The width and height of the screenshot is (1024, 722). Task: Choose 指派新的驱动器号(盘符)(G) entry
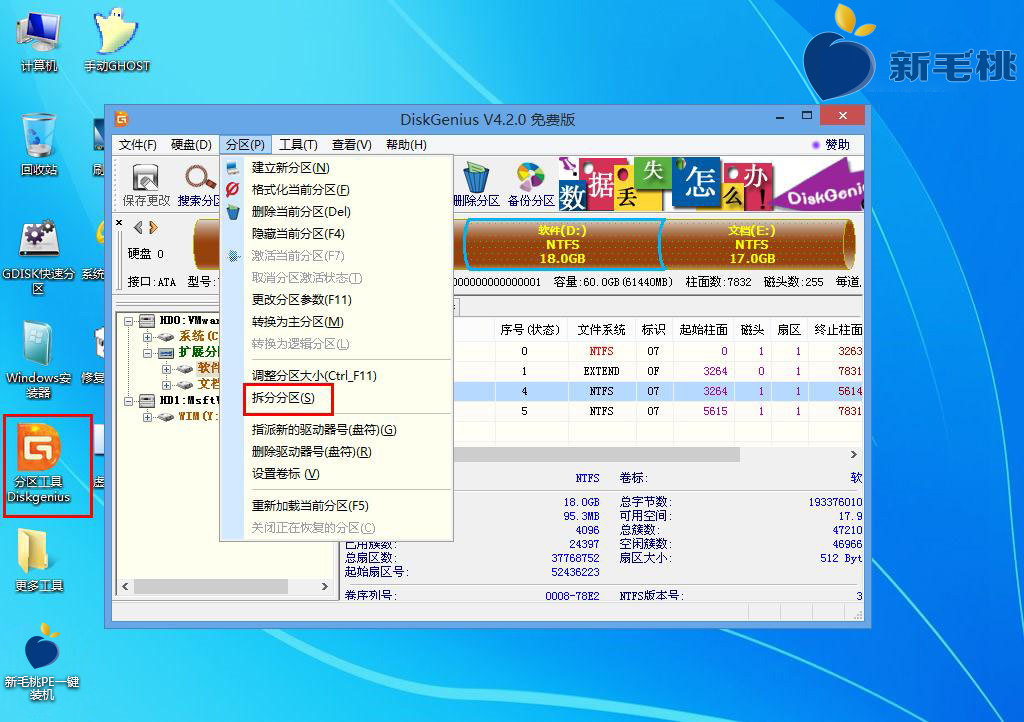point(336,430)
